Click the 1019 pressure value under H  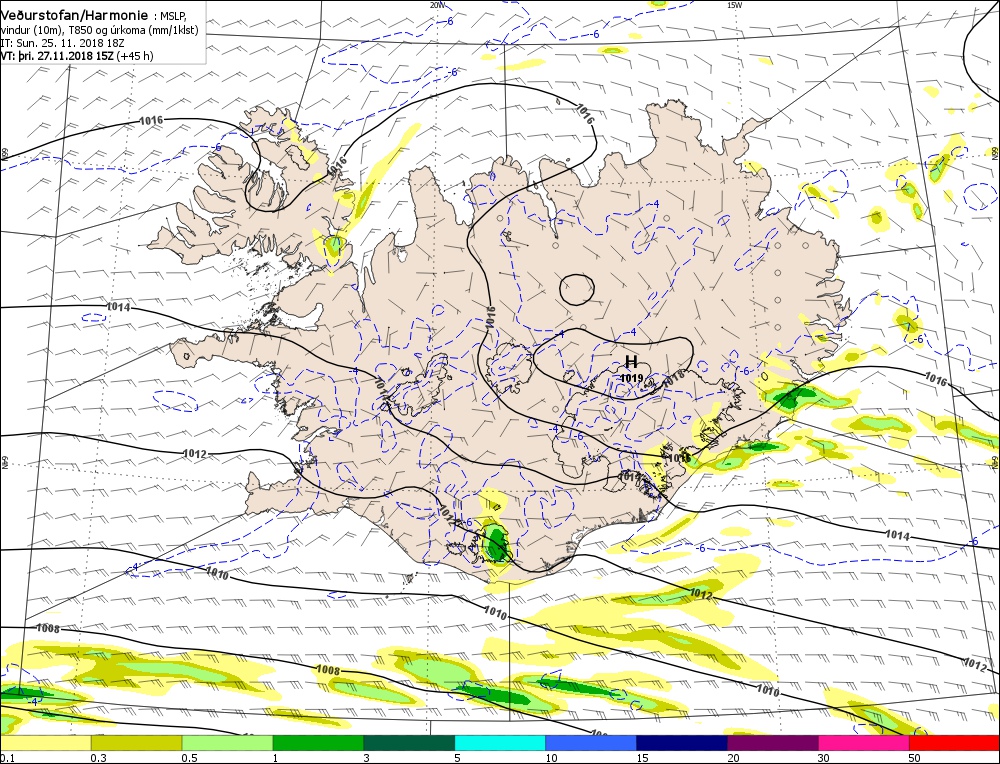tap(631, 378)
